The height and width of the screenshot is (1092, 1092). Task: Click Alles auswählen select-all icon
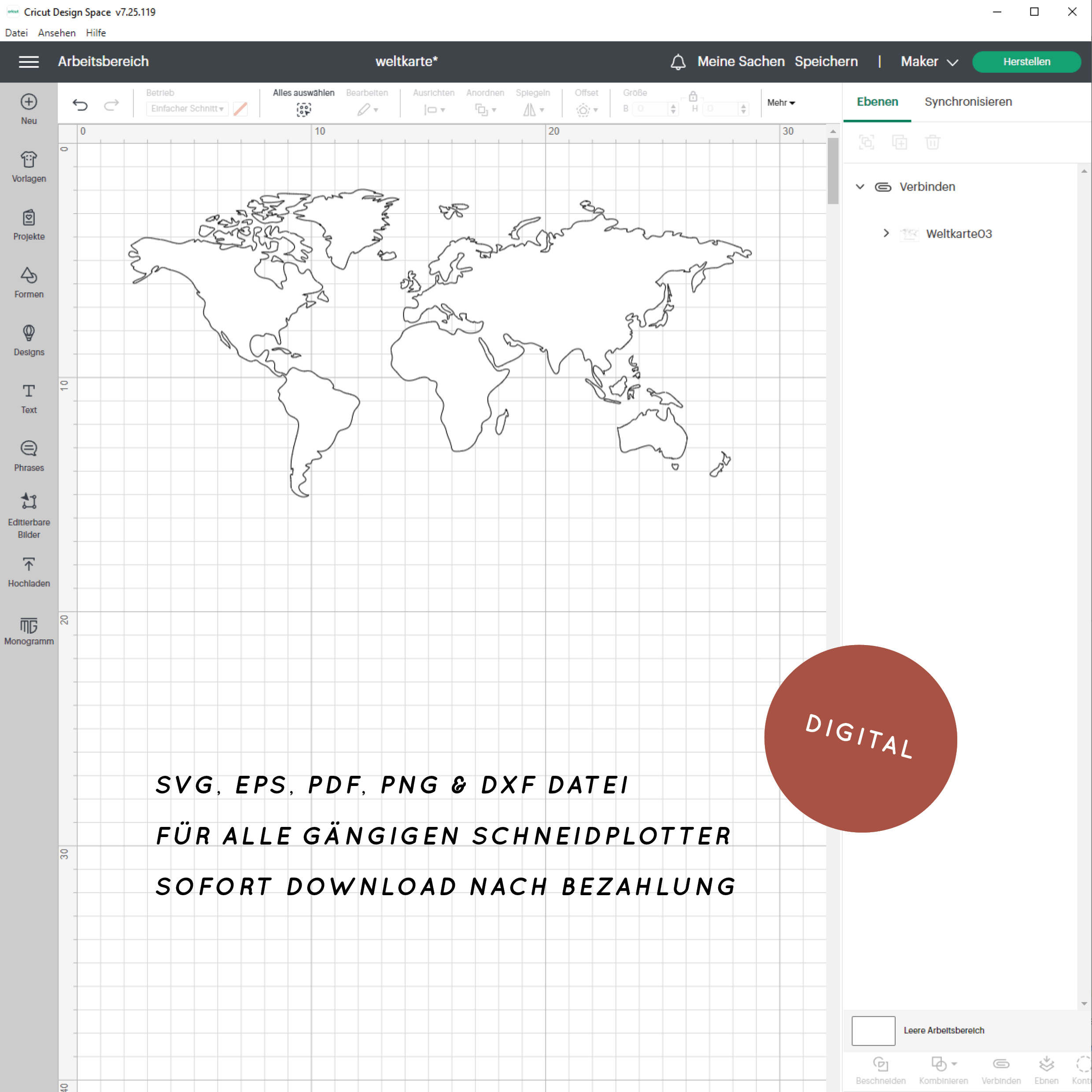coord(303,109)
